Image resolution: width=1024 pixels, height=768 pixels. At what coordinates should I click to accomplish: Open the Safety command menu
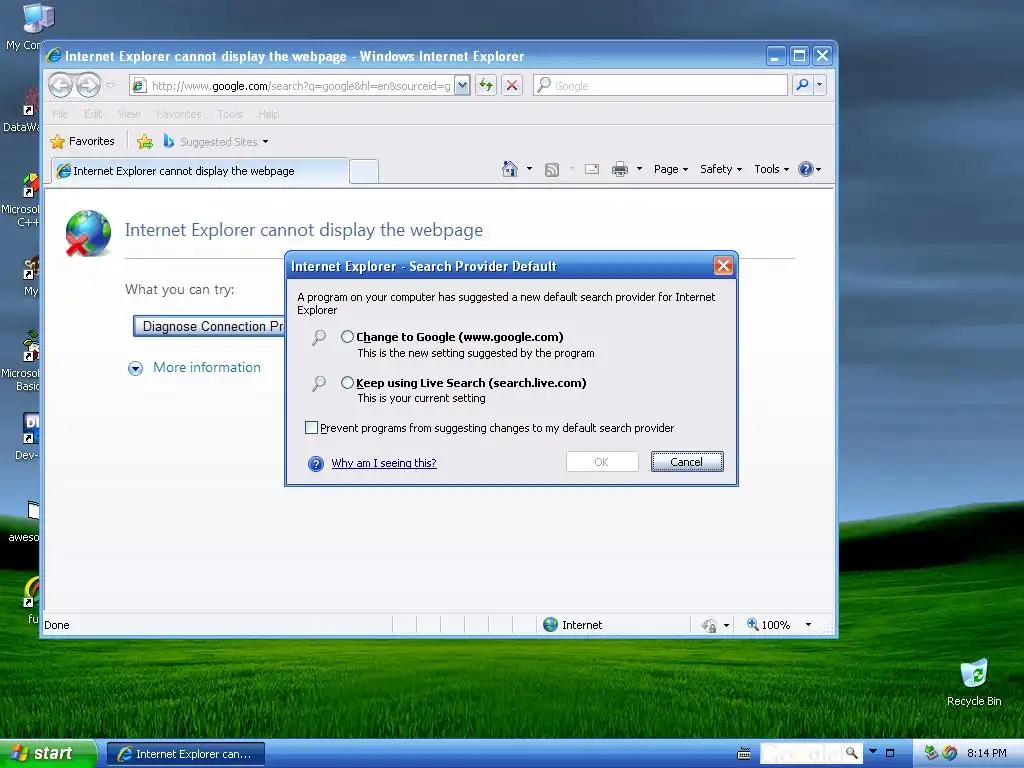pos(720,169)
